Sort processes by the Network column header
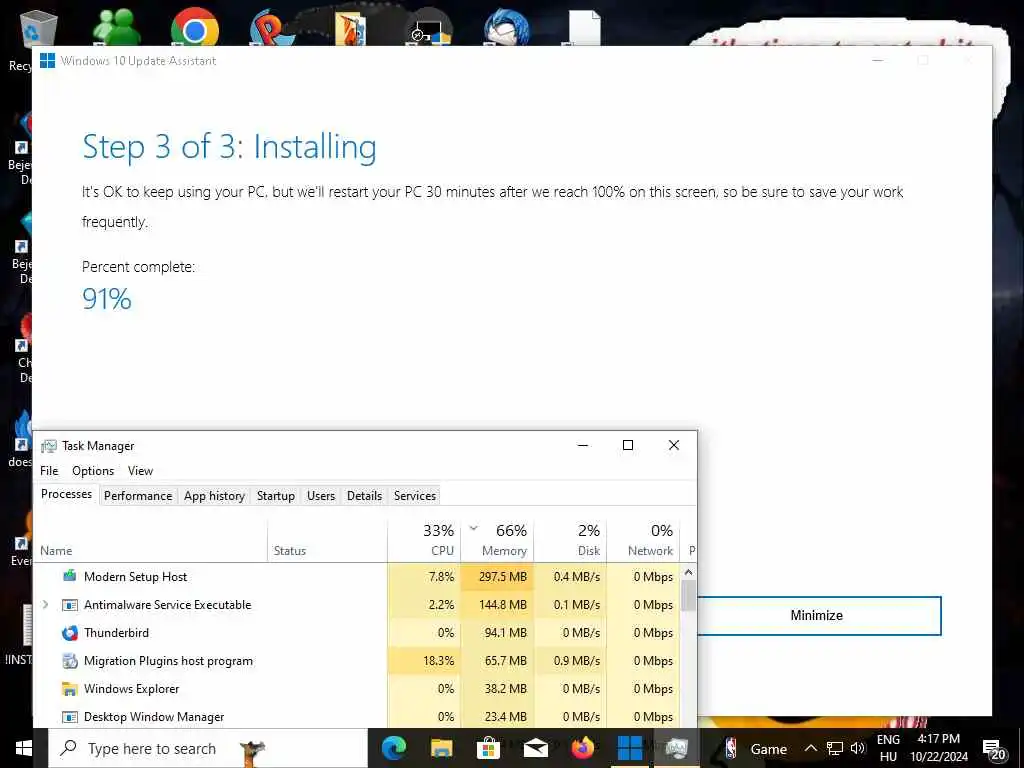 click(643, 541)
